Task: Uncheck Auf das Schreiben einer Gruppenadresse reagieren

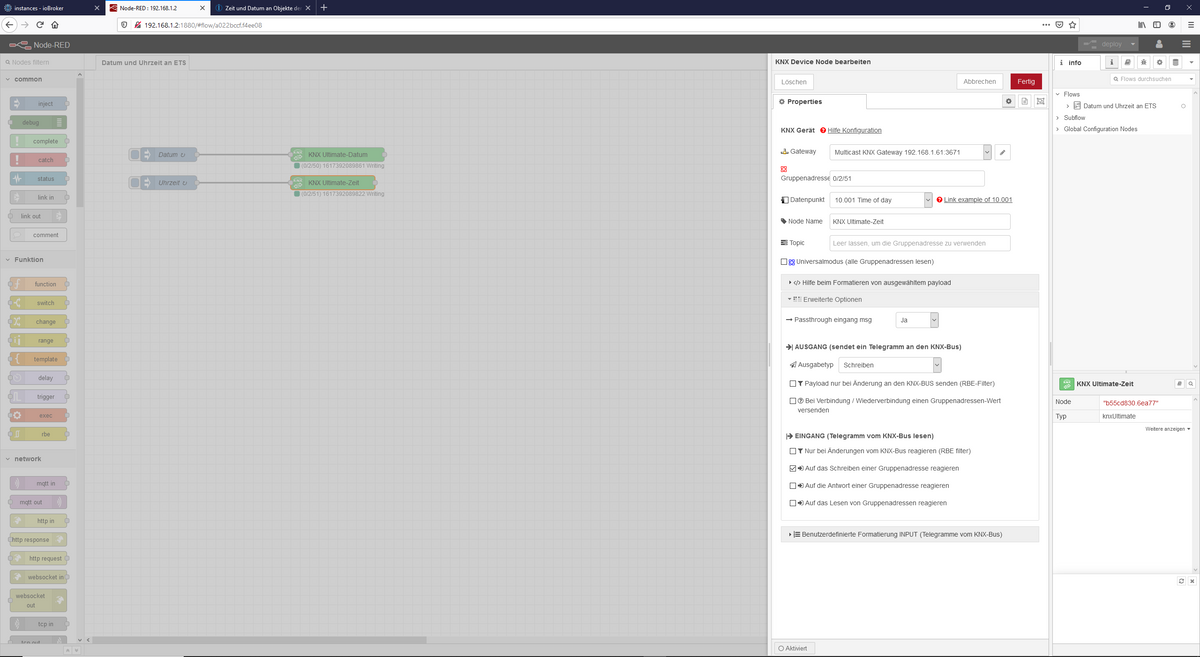Action: (793, 468)
